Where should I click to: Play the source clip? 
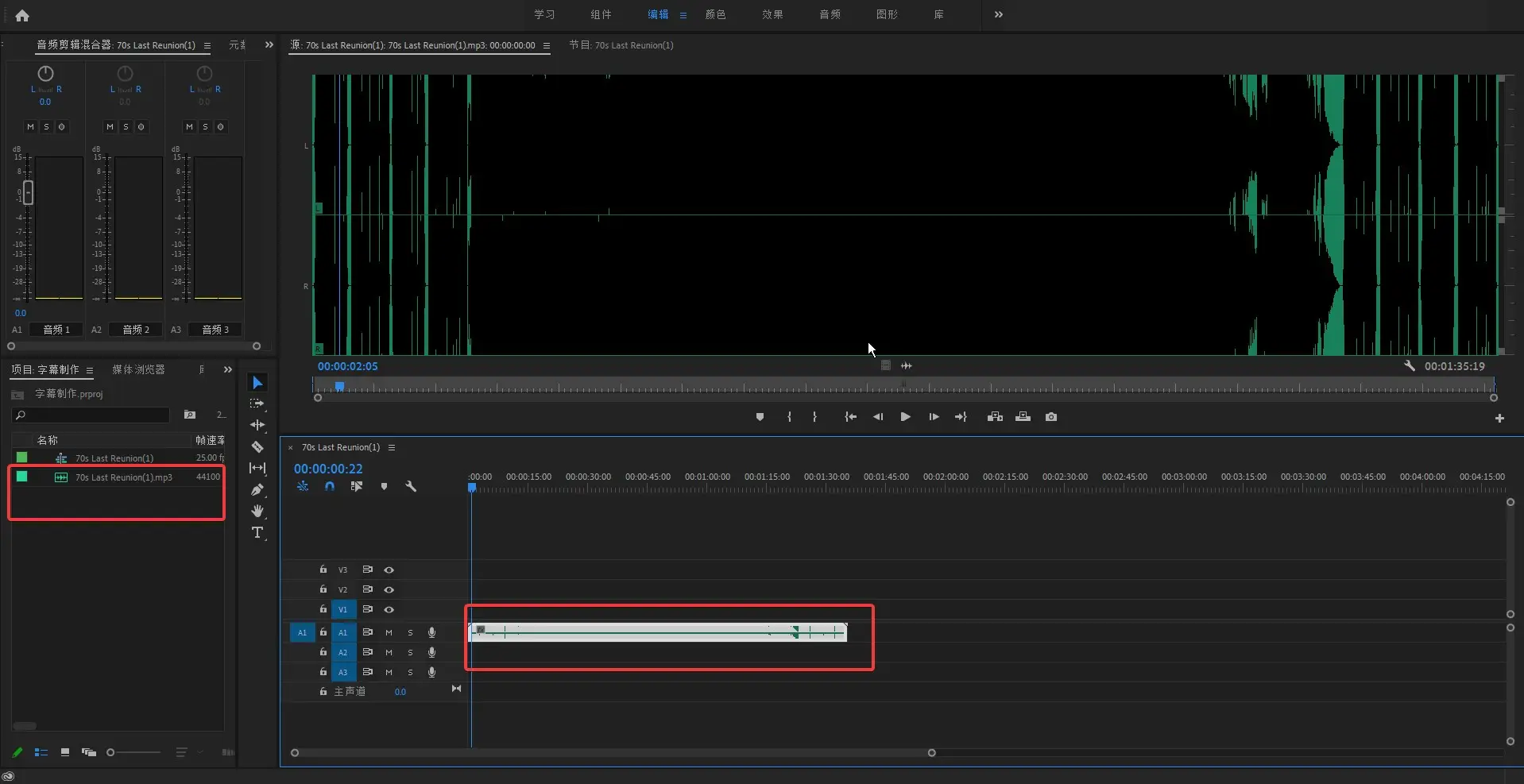click(x=905, y=417)
